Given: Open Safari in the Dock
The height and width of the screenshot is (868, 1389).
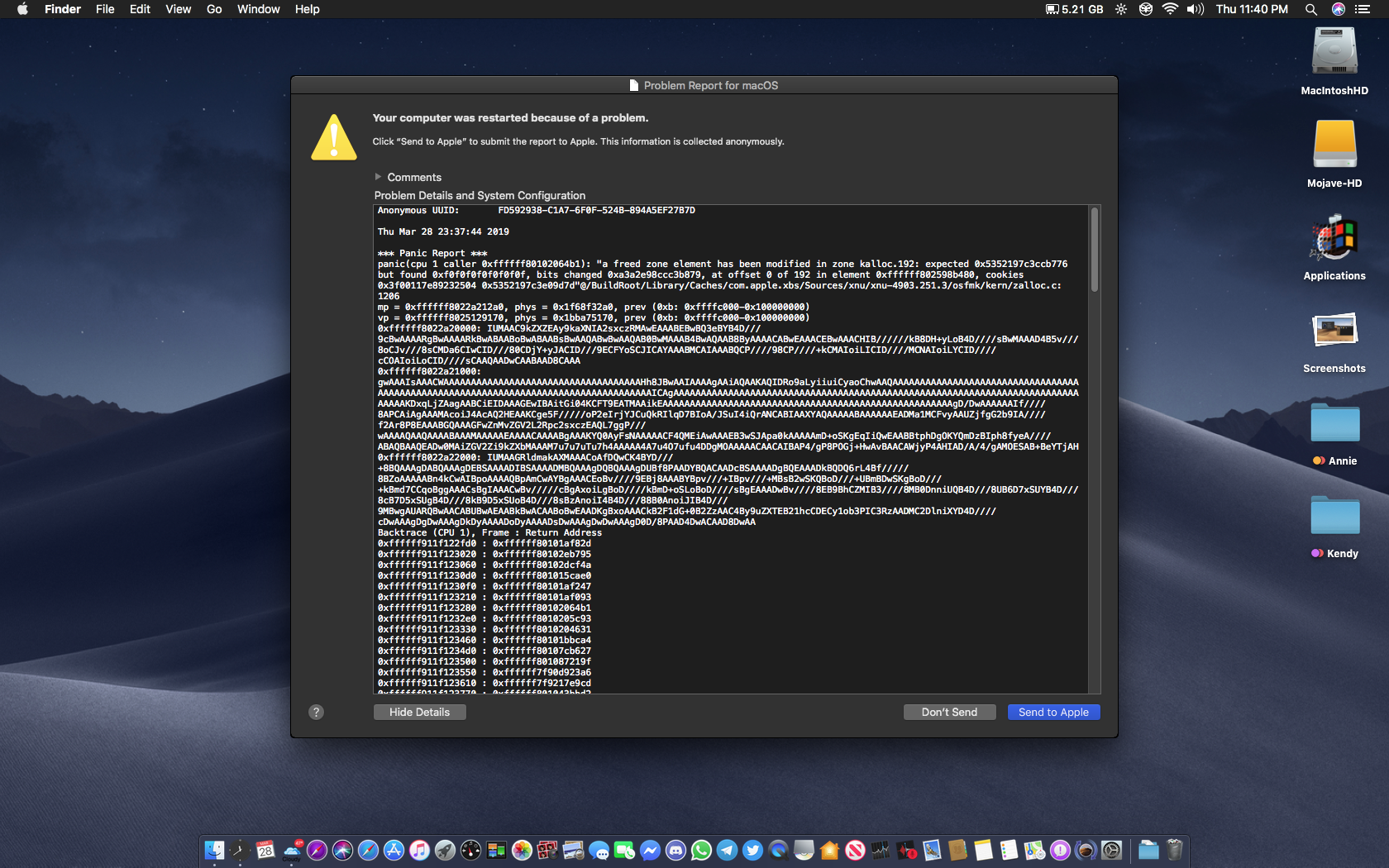Looking at the screenshot, I should (x=368, y=850).
